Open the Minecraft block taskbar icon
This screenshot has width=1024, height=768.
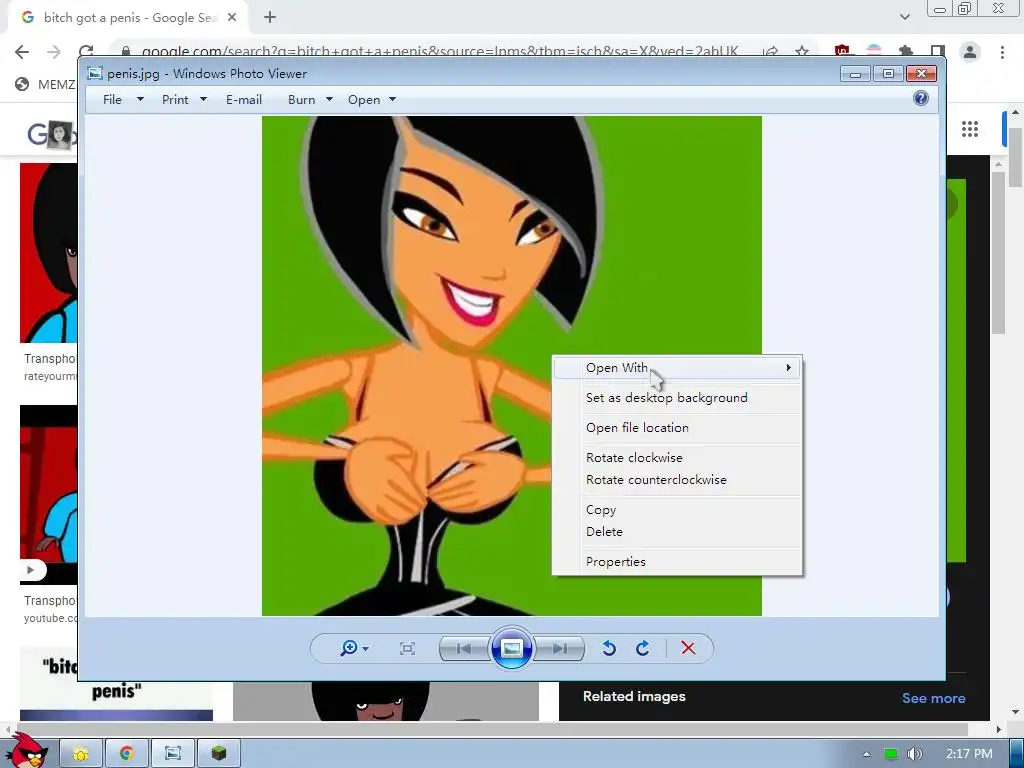[x=219, y=754]
